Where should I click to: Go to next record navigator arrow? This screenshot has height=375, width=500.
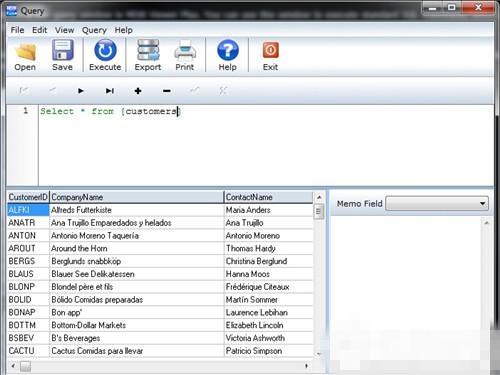[81, 91]
